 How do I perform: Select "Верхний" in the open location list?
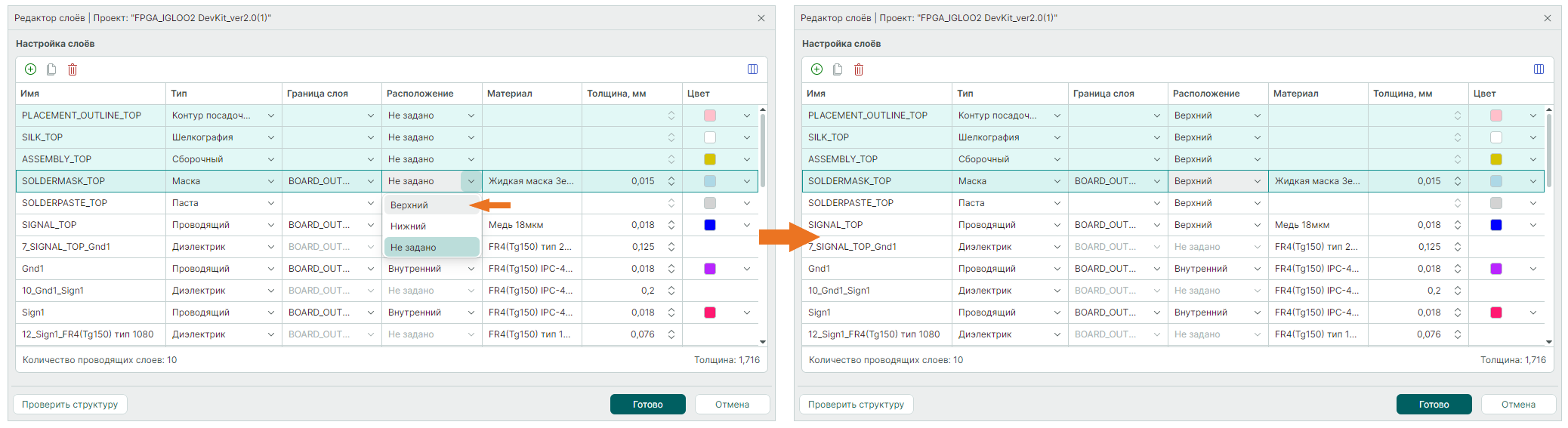409,205
